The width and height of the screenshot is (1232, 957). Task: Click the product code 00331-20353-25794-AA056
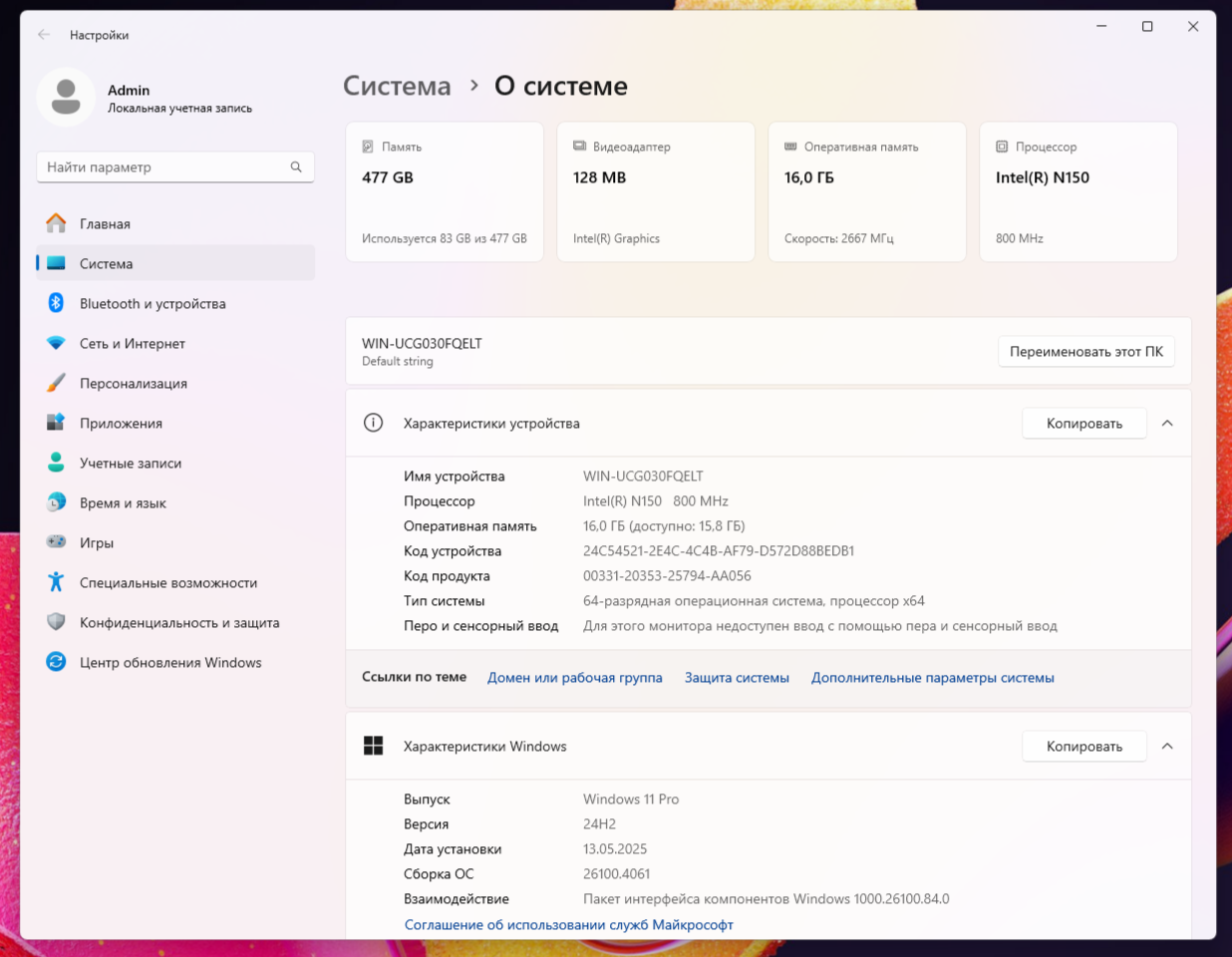coord(667,575)
